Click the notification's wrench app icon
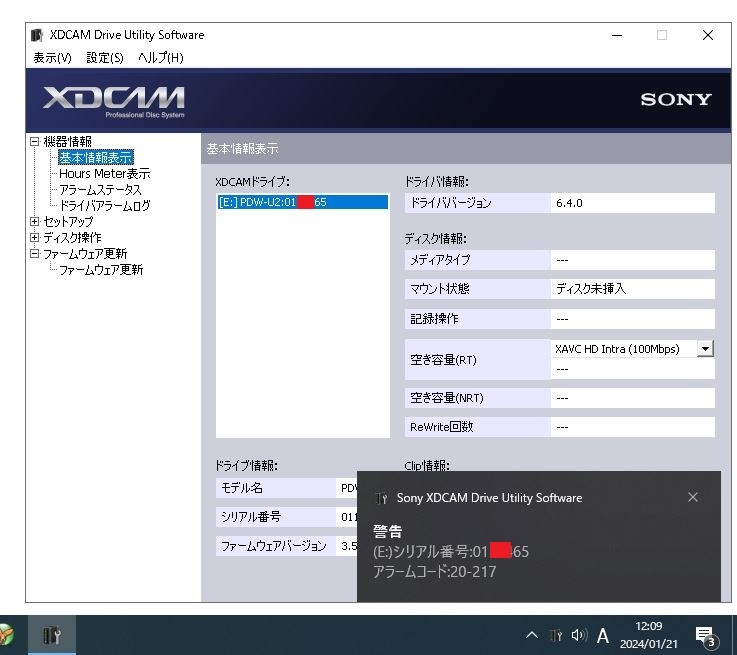Viewport: 737px width, 655px height. pyautogui.click(x=381, y=498)
